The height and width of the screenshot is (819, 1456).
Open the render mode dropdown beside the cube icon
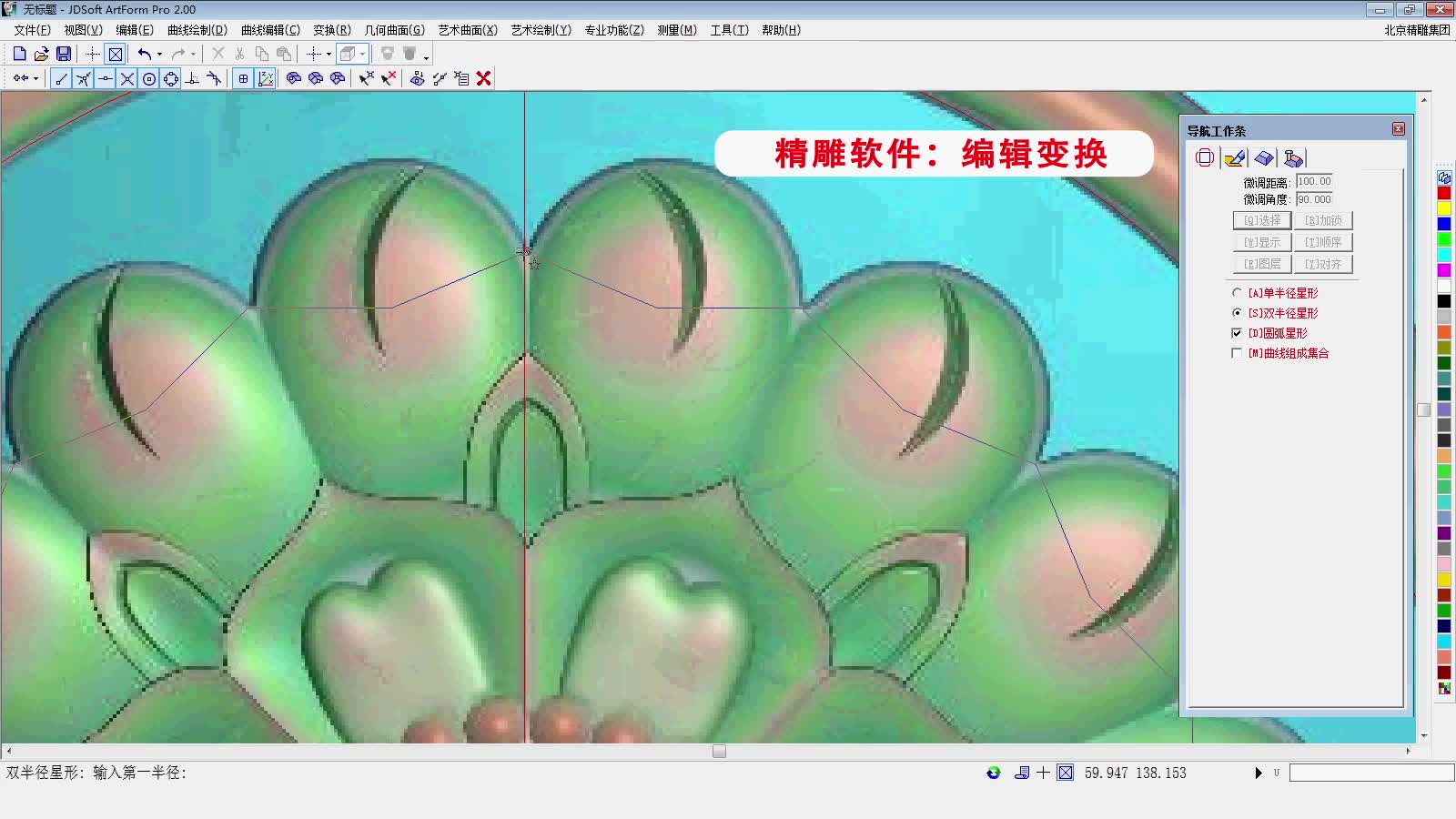363,53
